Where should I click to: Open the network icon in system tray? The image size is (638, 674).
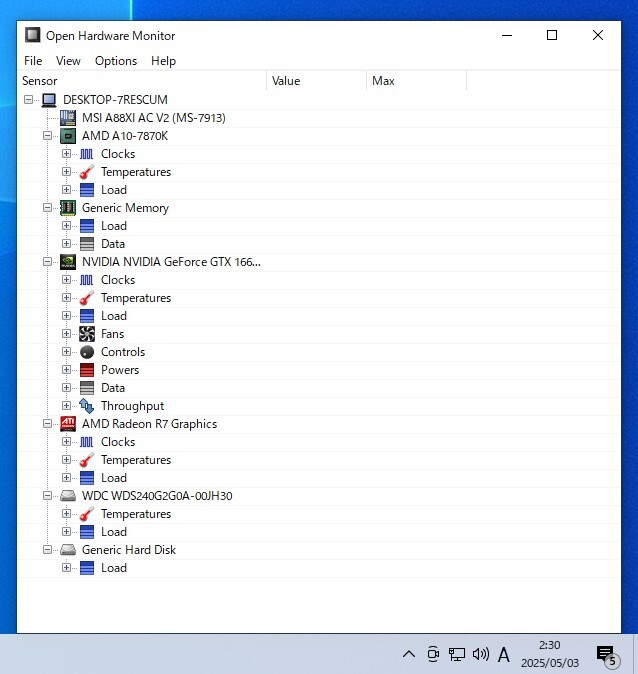(457, 654)
